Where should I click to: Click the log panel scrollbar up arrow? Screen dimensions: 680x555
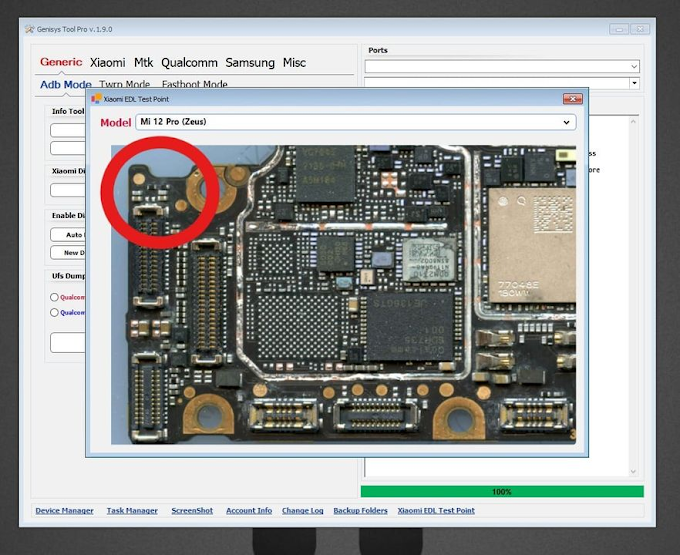pos(633,122)
